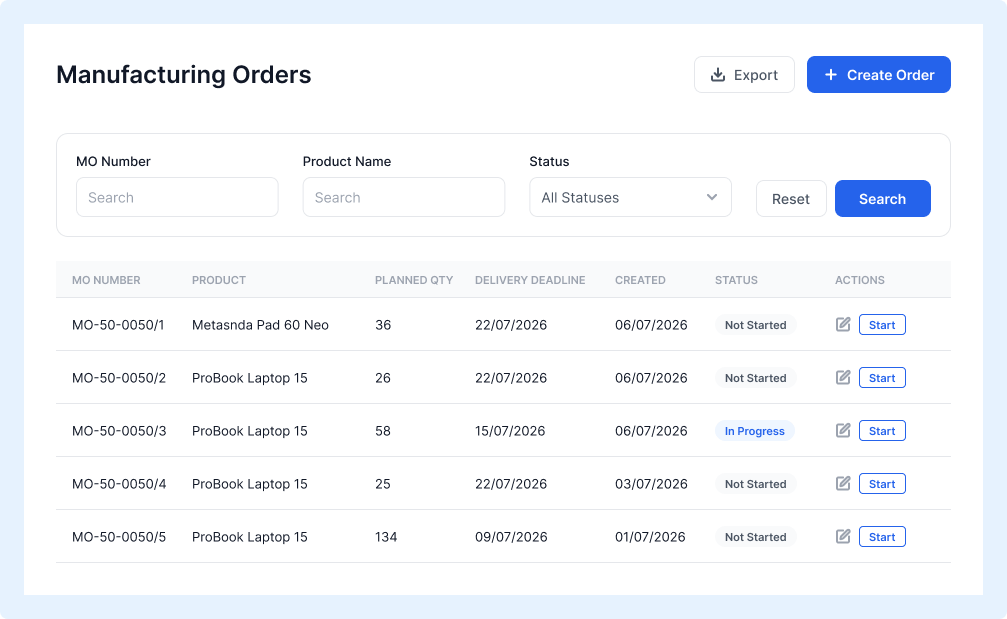Expand the status filter chevron arrow
The height and width of the screenshot is (619, 1007).
(x=712, y=197)
